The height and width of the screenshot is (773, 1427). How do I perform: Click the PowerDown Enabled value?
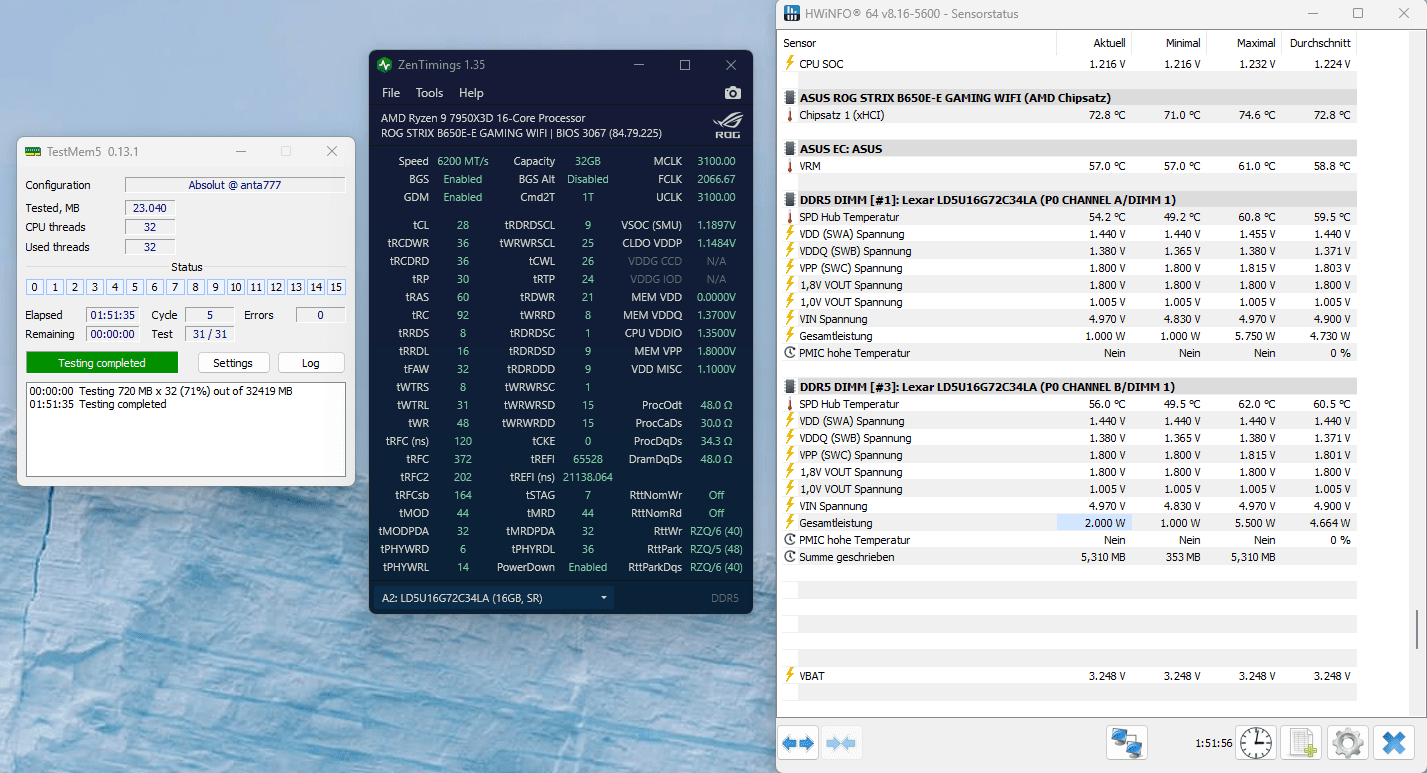pyautogui.click(x=588, y=567)
